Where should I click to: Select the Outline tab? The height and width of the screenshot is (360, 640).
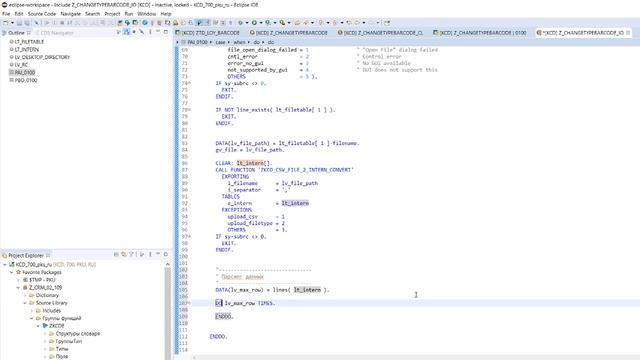pos(16,33)
